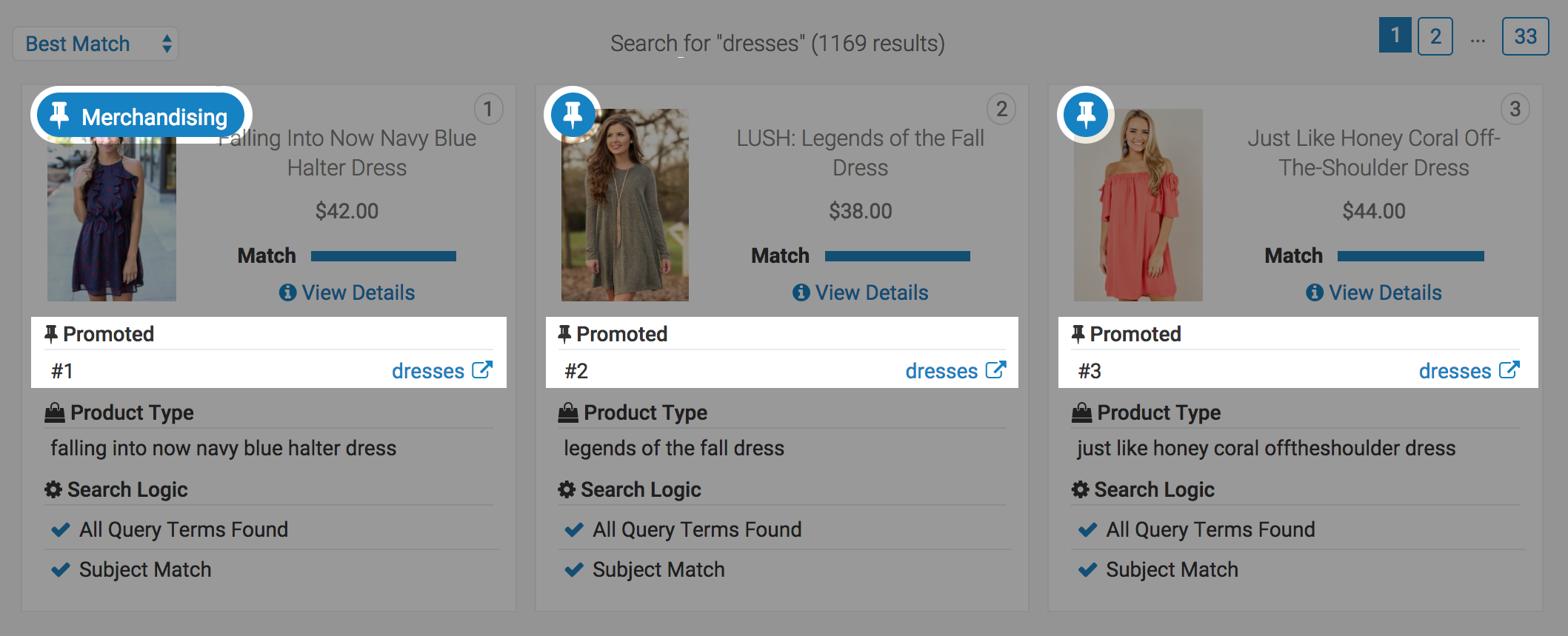Open external link icon in Promoted #2 row

tap(995, 369)
